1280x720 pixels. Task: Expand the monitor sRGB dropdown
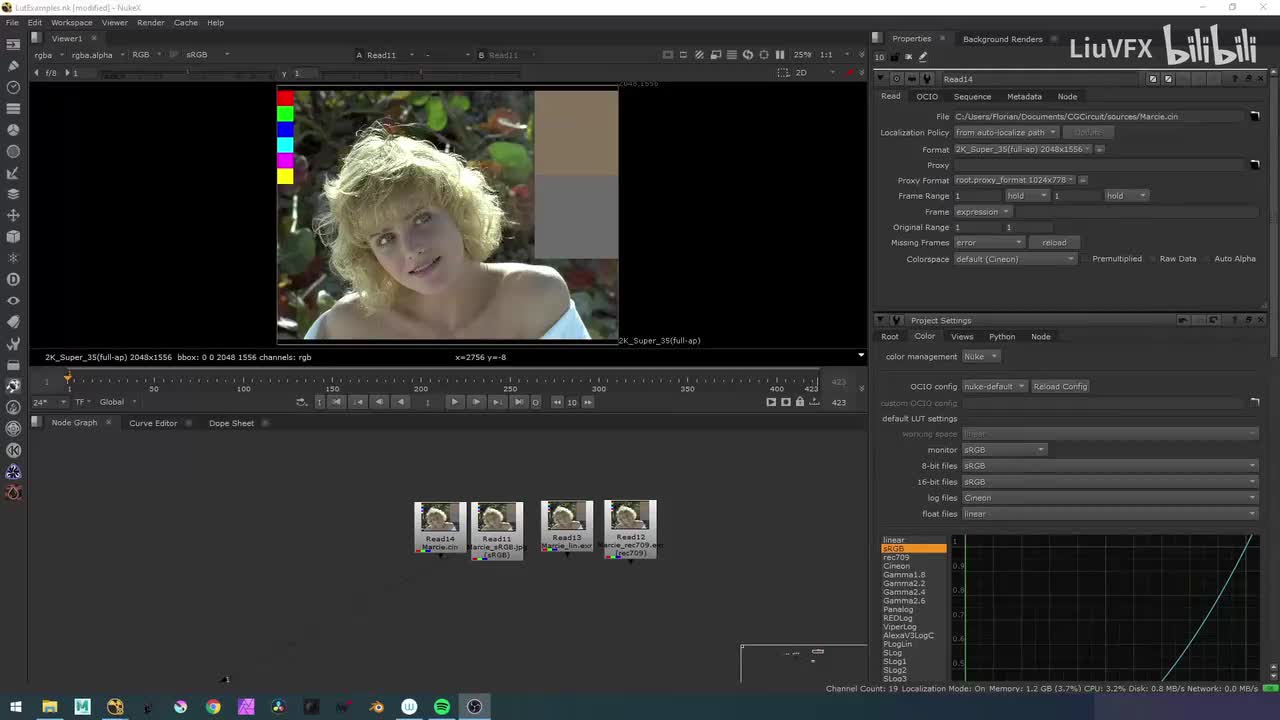pyautogui.click(x=1003, y=450)
